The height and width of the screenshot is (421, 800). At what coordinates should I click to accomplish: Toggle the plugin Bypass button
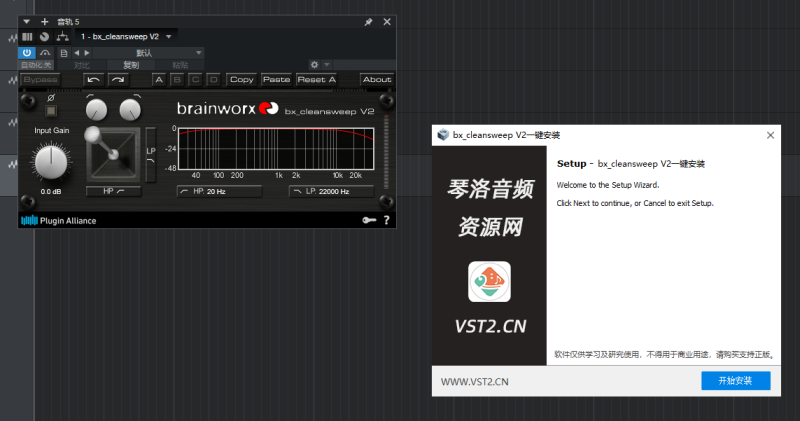tap(40, 80)
